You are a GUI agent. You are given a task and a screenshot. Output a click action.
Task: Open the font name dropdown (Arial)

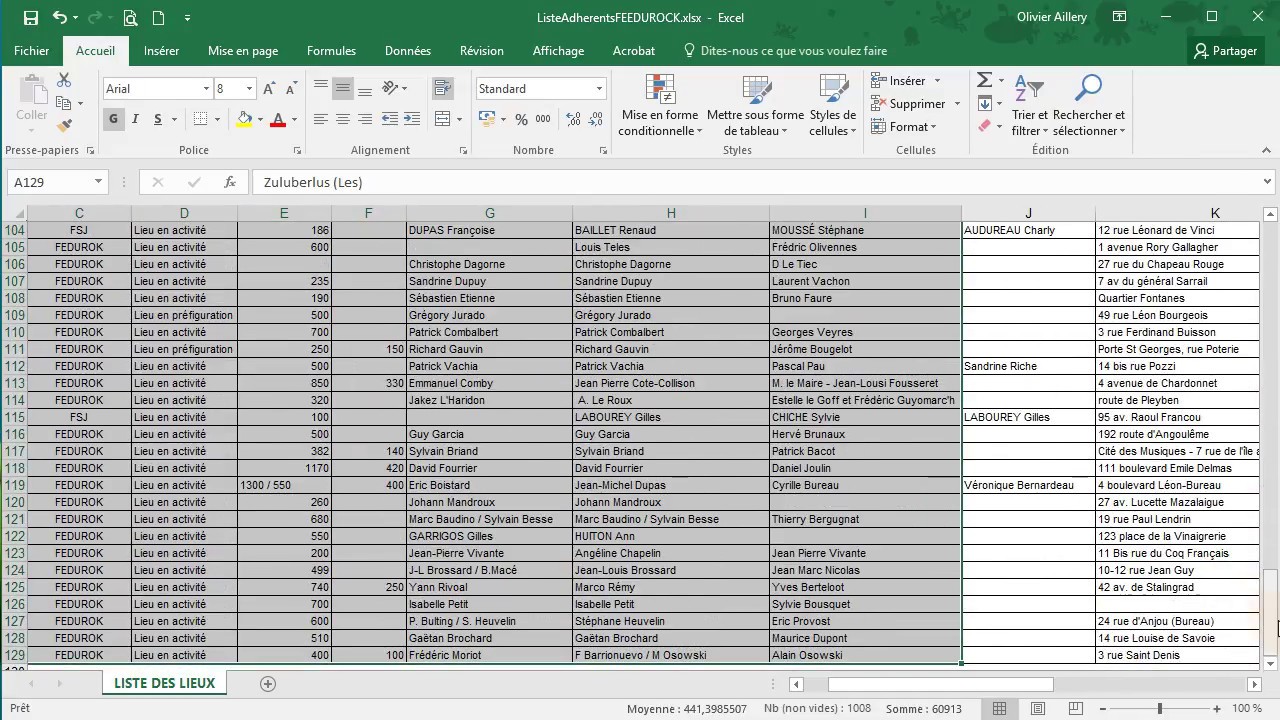[x=206, y=89]
